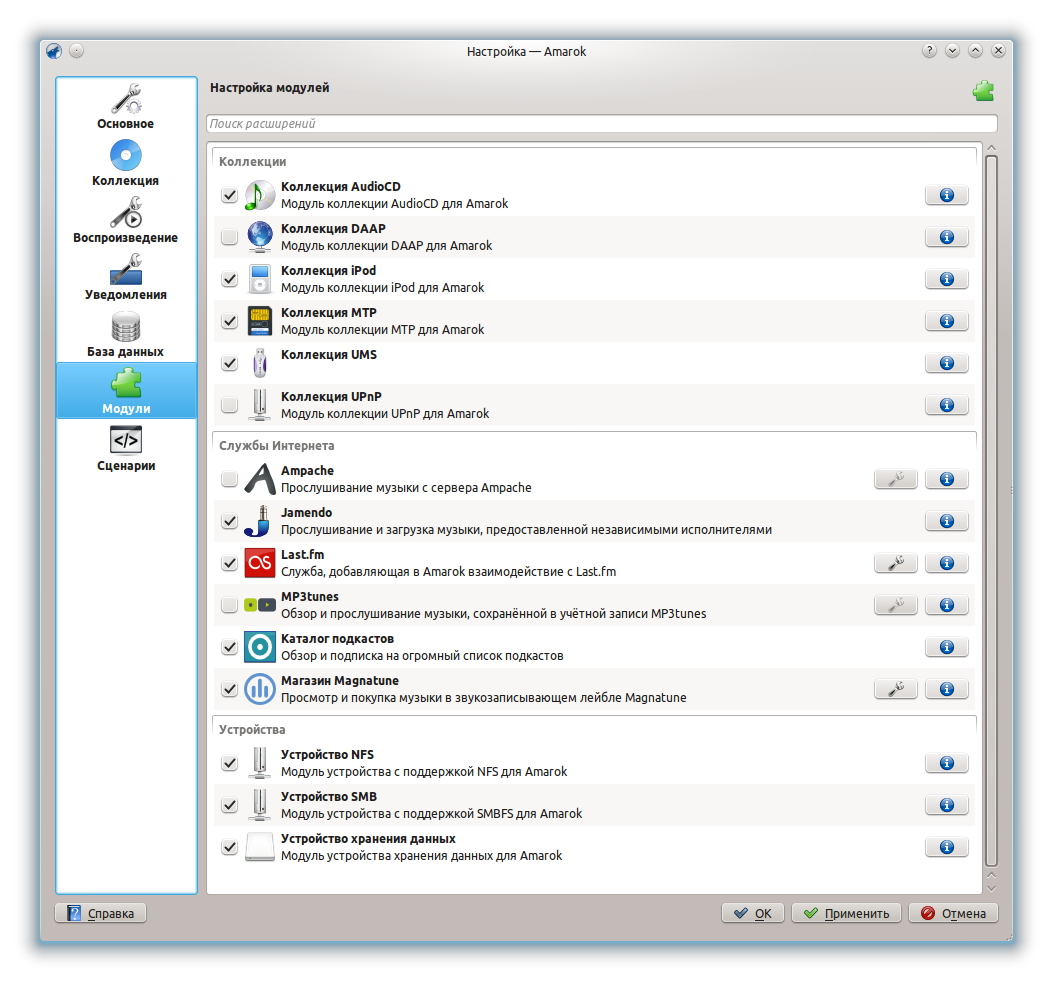The image size is (1053, 981).
Task: Confirm settings with the OK button
Action: (753, 913)
